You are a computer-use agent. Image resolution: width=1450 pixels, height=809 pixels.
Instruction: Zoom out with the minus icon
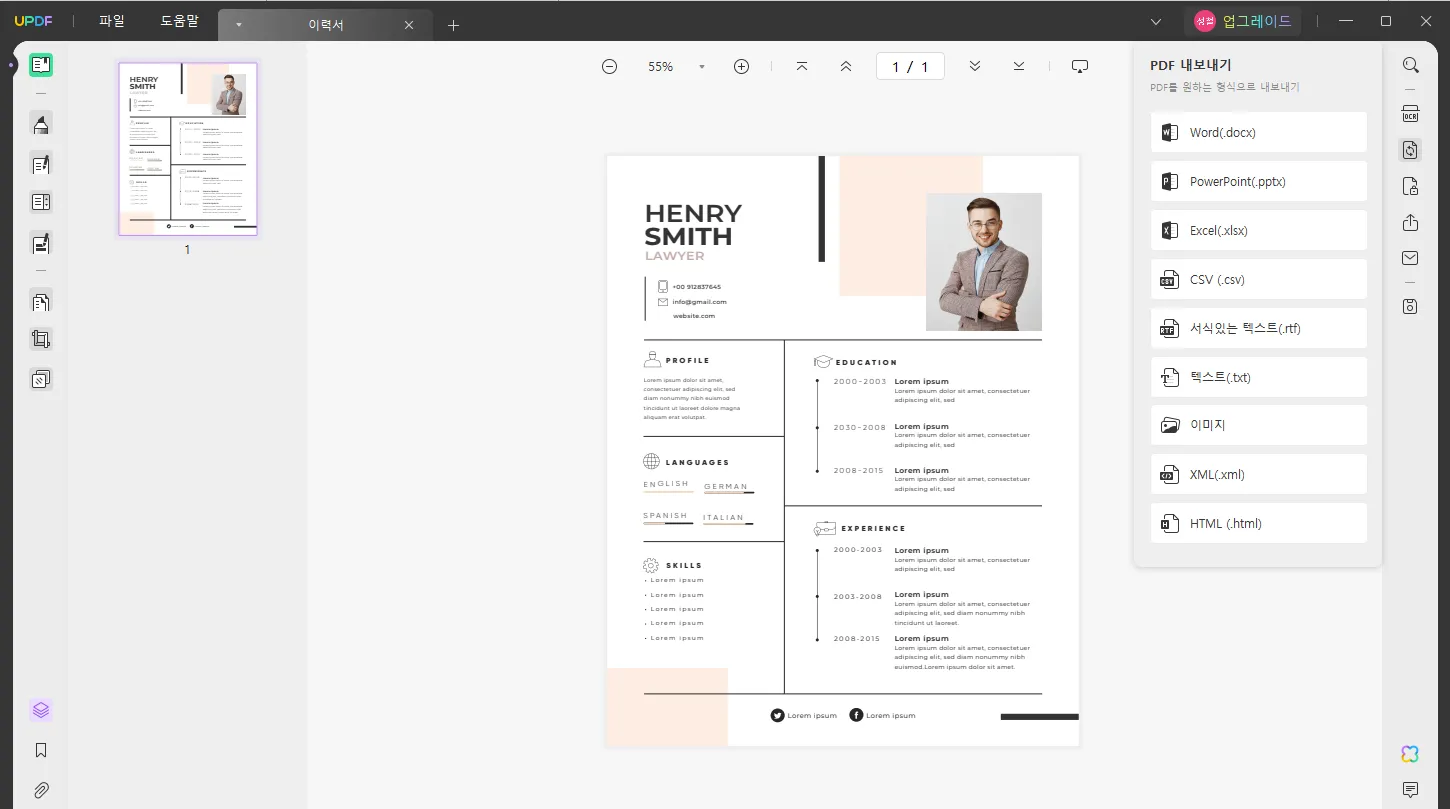[x=609, y=66]
